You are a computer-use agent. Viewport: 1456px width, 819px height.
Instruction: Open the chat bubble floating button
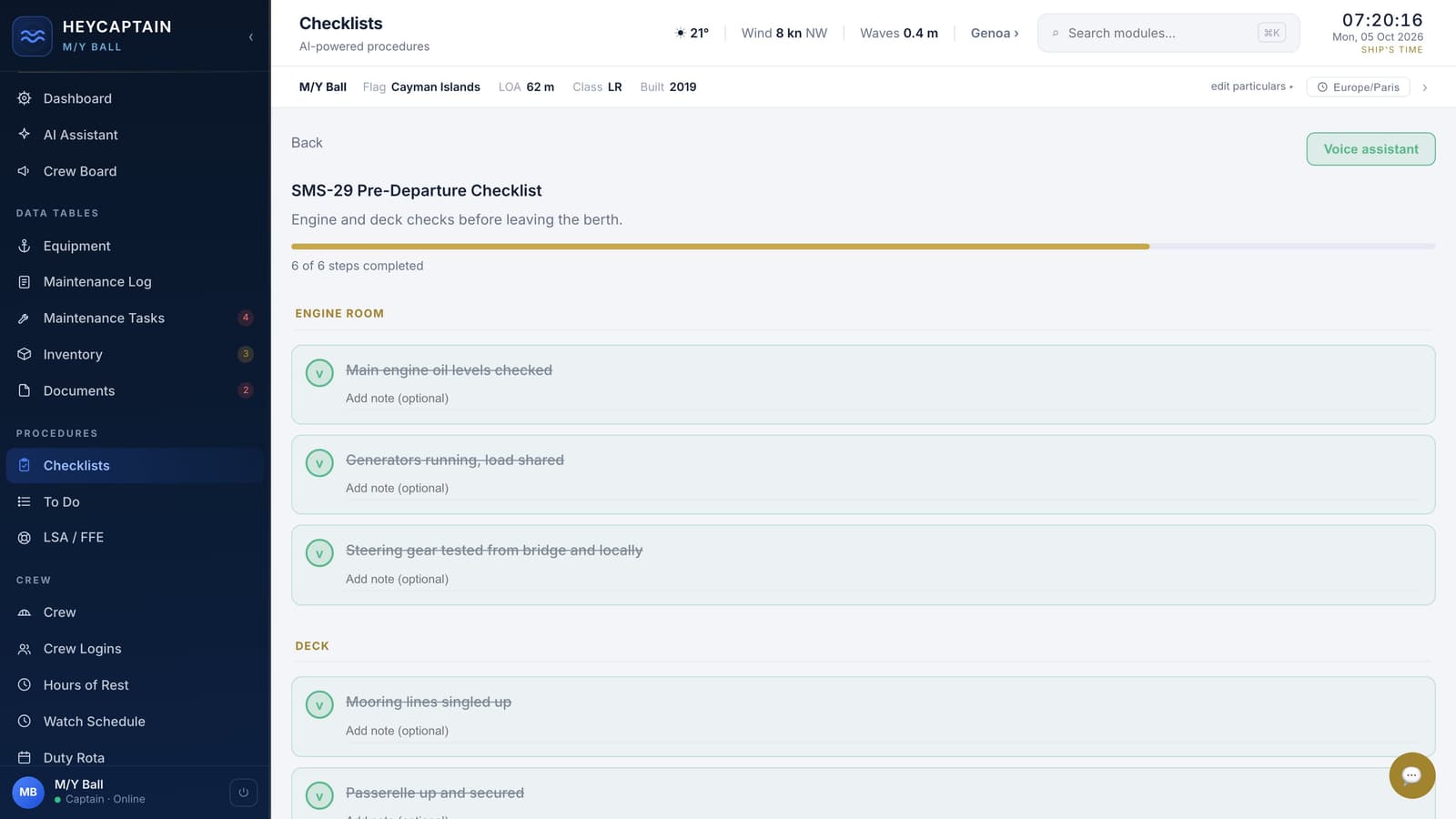tap(1411, 775)
